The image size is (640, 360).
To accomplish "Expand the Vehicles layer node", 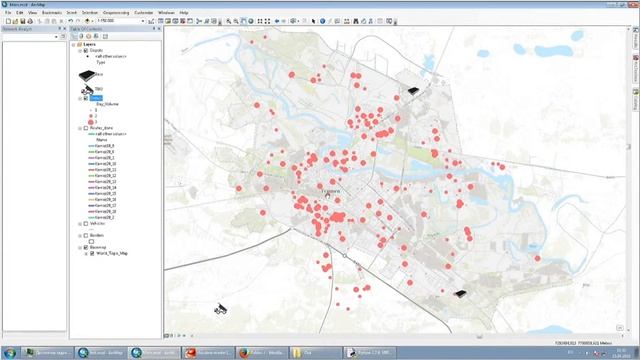I will click(x=80, y=223).
